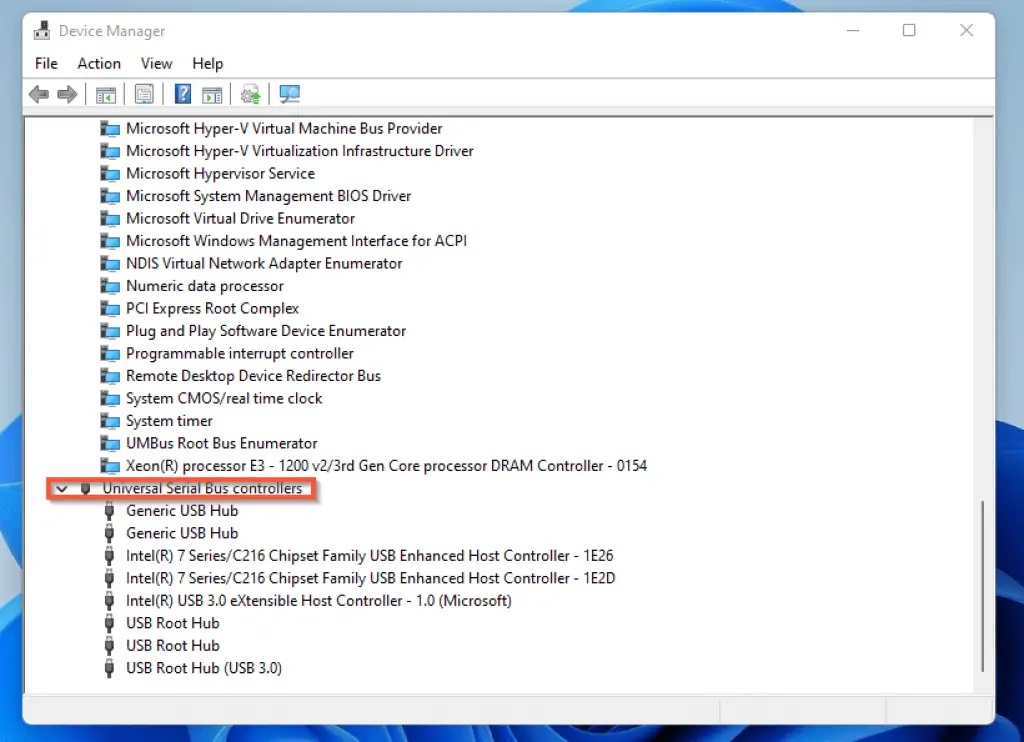
Task: Click the Forward navigation arrow
Action: tap(66, 93)
